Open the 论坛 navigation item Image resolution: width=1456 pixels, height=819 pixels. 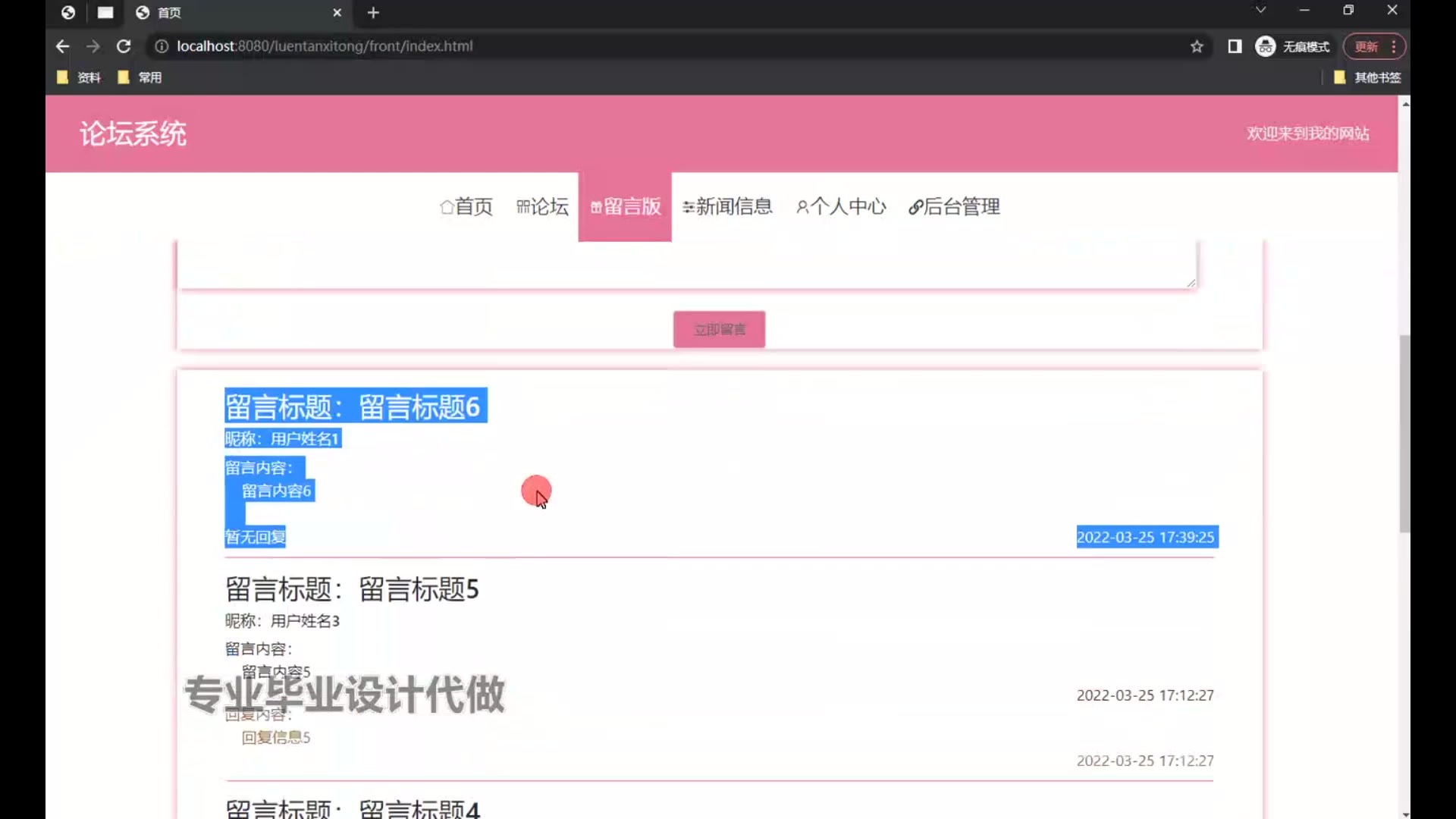tap(542, 206)
